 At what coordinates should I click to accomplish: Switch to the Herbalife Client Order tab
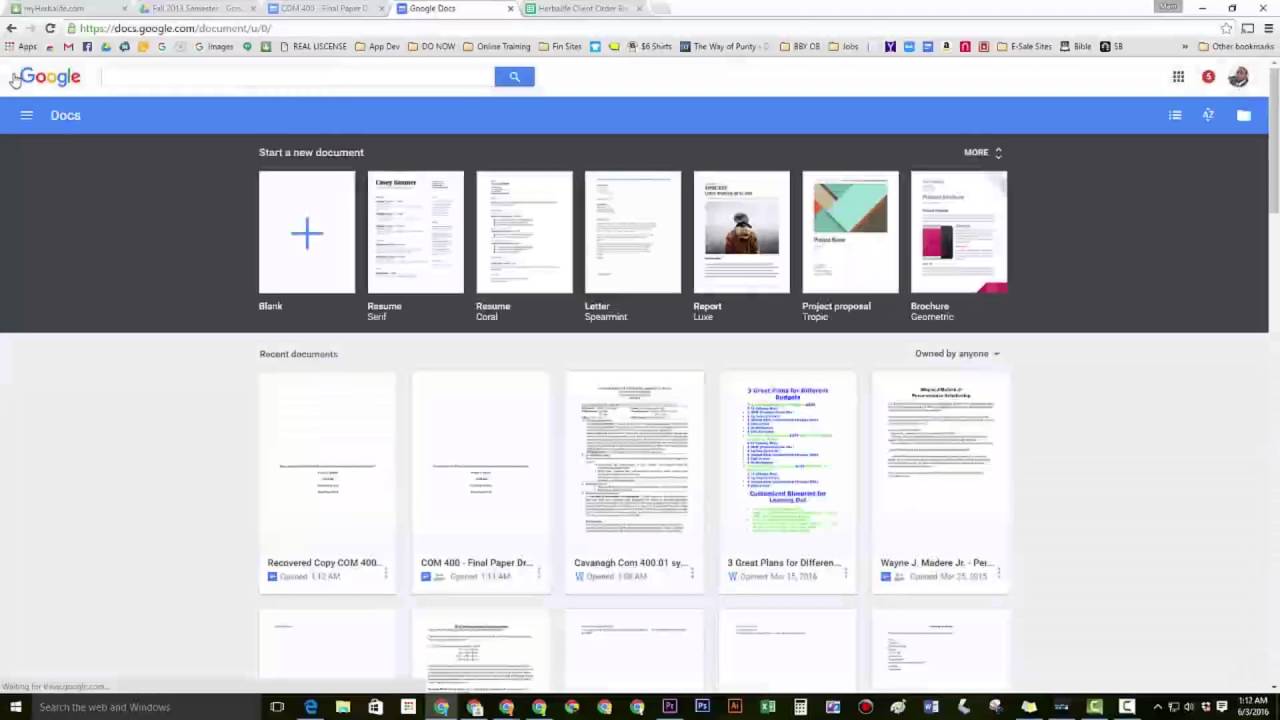click(583, 8)
